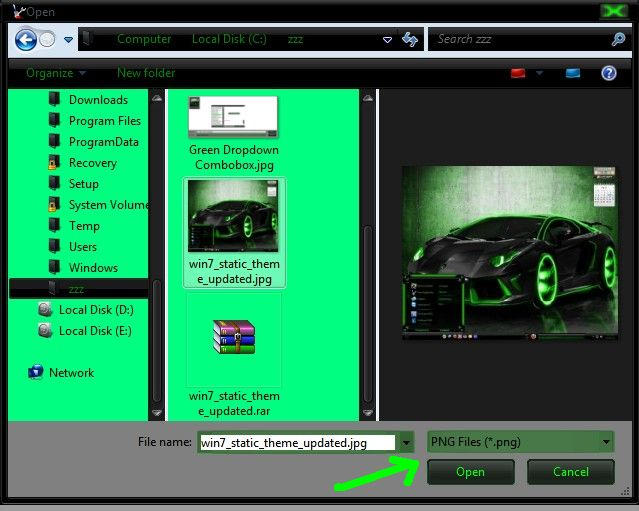The width and height of the screenshot is (639, 511).
Task: Open PNG Files (*.png) file type combo
Action: [x=520, y=442]
